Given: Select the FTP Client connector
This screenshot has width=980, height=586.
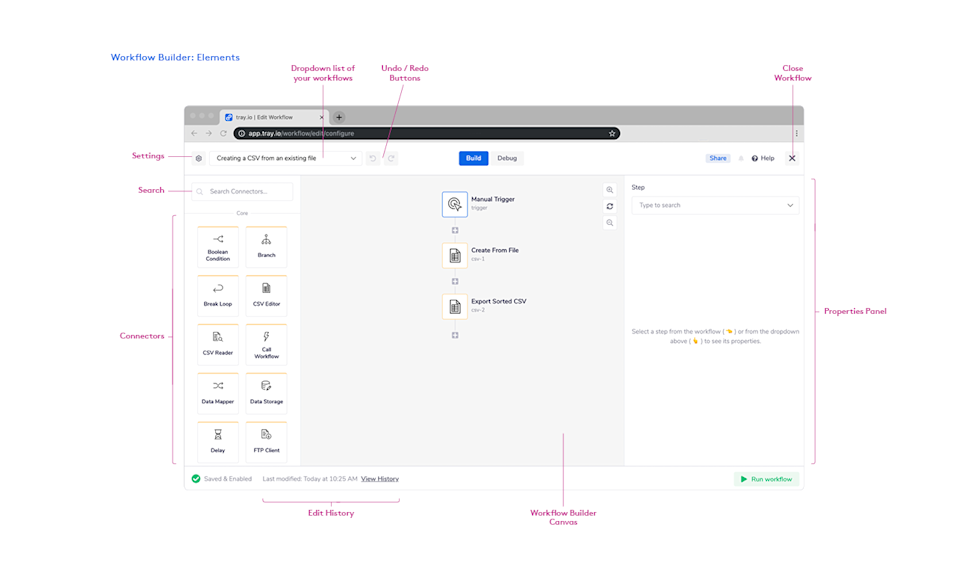Looking at the screenshot, I should pos(265,441).
